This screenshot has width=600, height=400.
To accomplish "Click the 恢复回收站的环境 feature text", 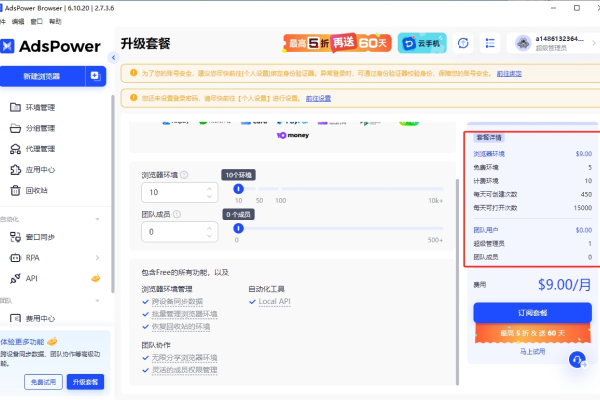I will [181, 327].
